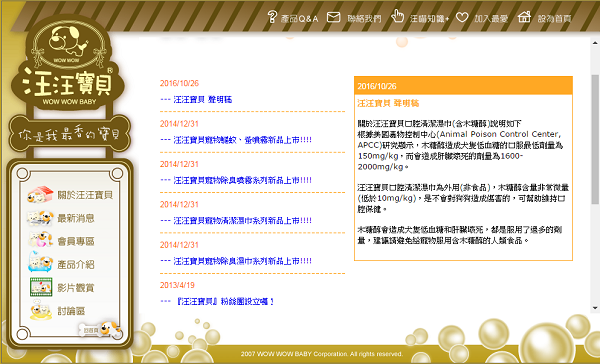
Task: Open 汪喵知識+ in the top menu
Action: (429, 19)
